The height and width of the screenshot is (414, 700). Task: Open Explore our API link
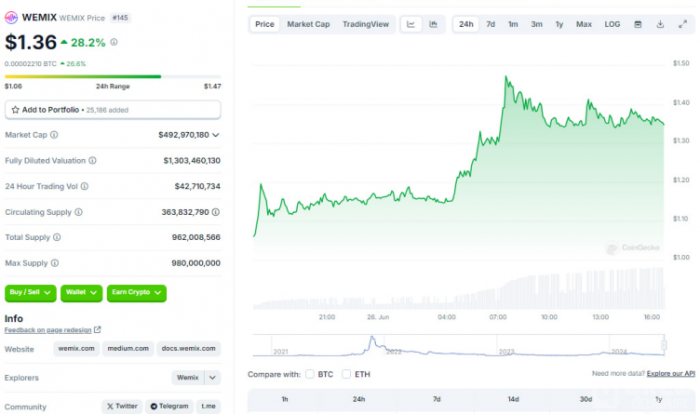pos(671,373)
